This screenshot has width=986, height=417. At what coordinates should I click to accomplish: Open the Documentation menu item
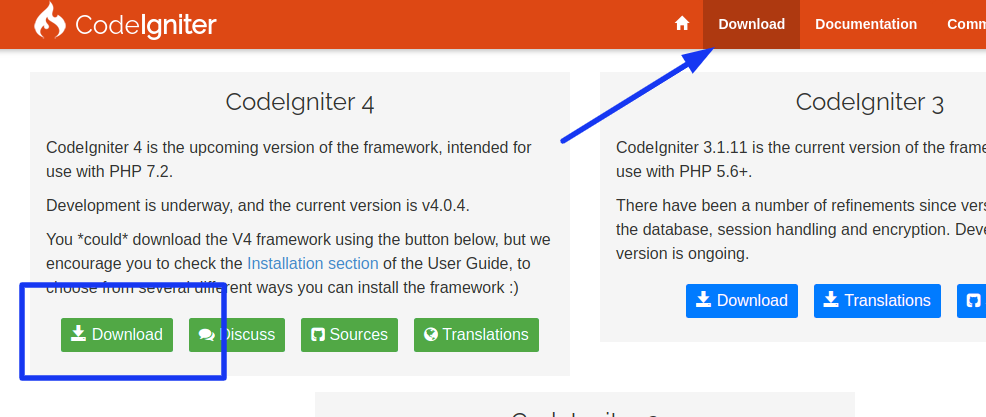pyautogui.click(x=866, y=25)
